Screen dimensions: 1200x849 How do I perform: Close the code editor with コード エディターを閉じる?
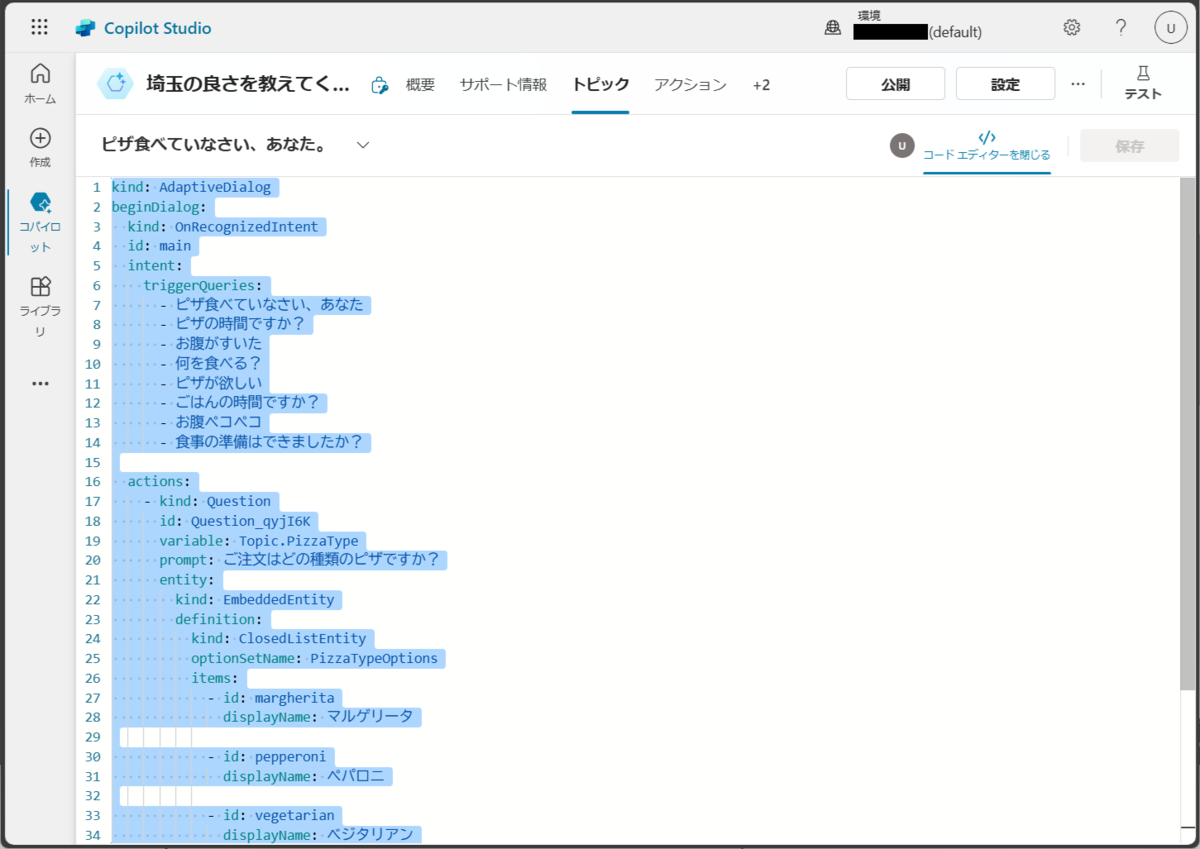(987, 146)
